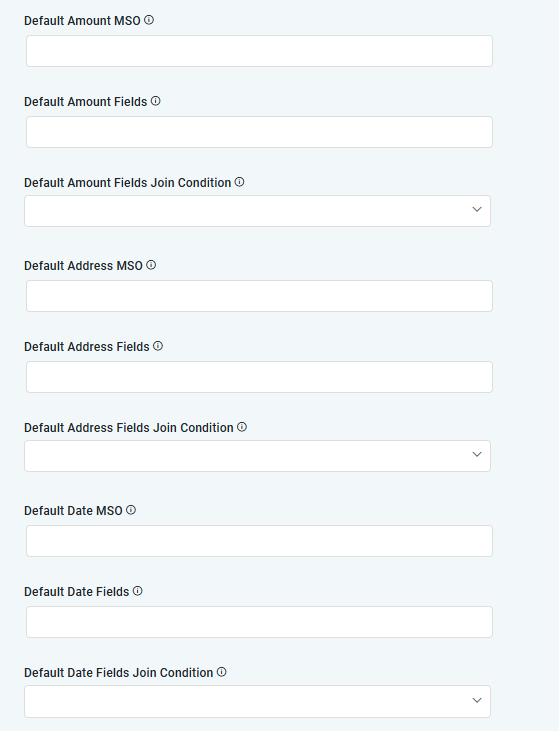559x731 pixels.
Task: Open info icon for Date Fields Join Condition
Action: pyautogui.click(x=222, y=673)
